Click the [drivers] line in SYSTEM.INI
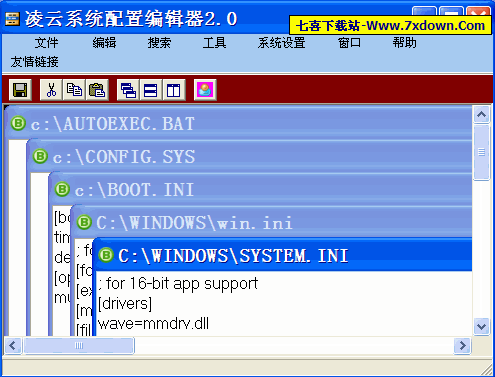The image size is (495, 377). tap(125, 304)
